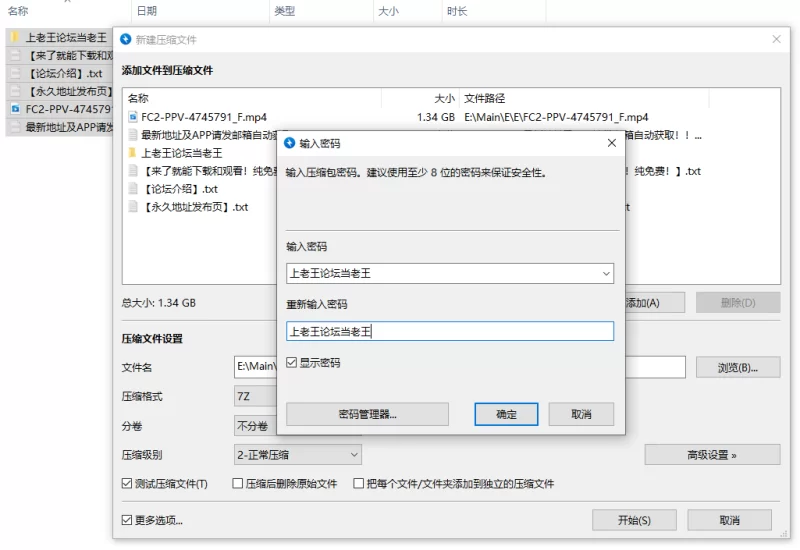800x550 pixels.
Task: Select the 上老王论坛当老王 folder icon in archive list
Action: 133,153
